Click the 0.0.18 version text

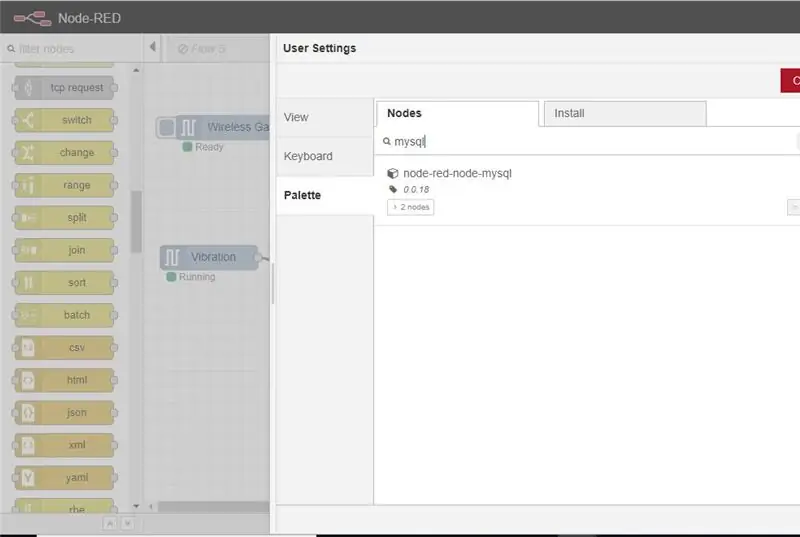tap(416, 189)
